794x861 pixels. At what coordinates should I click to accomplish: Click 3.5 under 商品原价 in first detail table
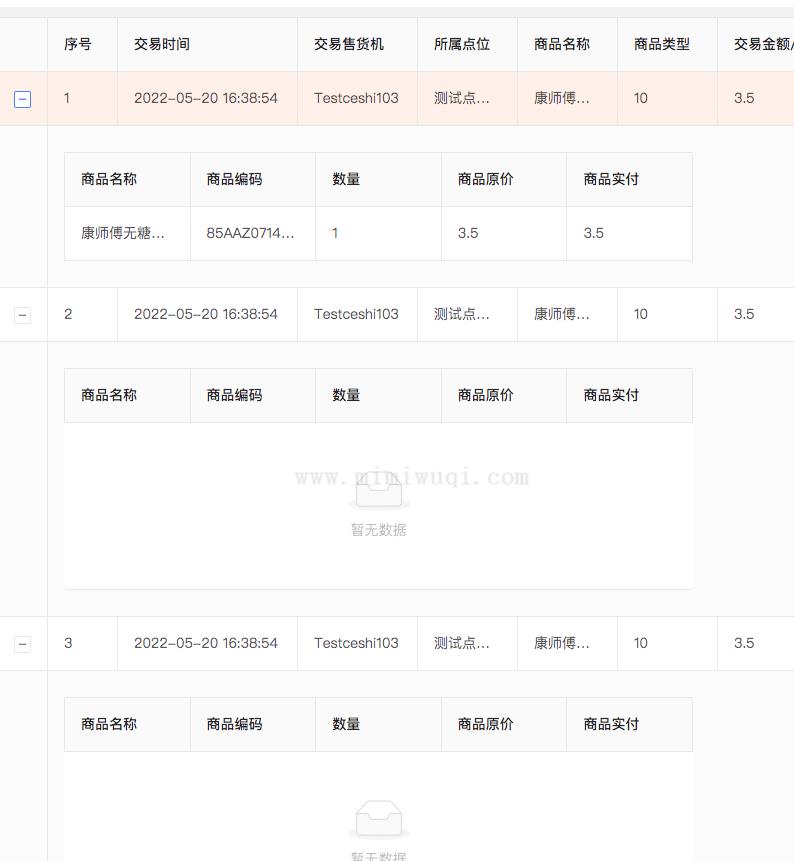pos(468,233)
